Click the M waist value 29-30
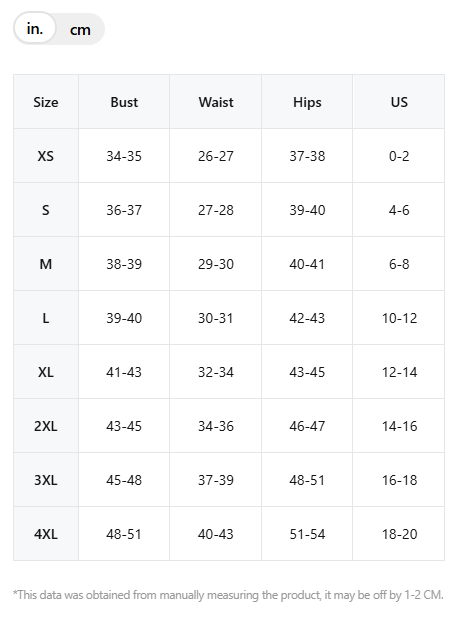This screenshot has height=617, width=456. click(x=216, y=264)
